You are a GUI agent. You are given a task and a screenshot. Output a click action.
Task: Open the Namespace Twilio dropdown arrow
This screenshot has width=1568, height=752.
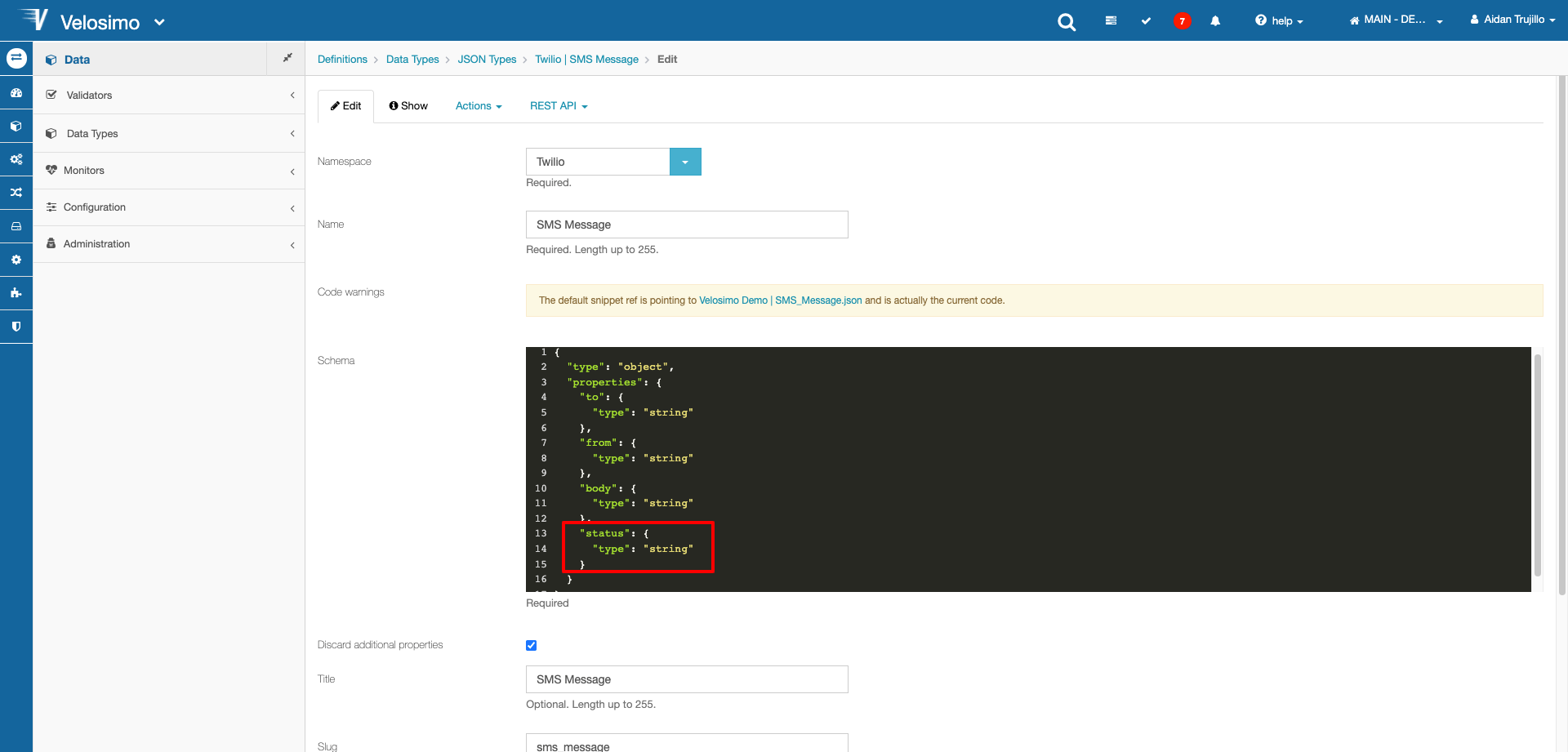click(685, 162)
